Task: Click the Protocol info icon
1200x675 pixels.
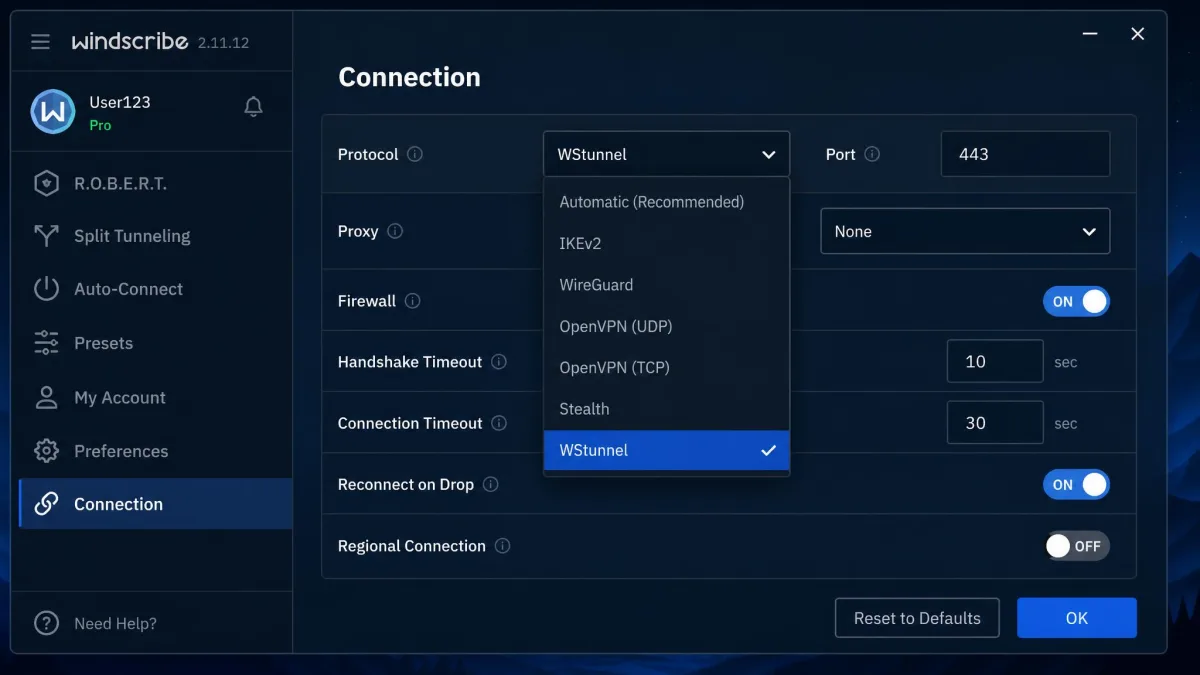Action: 415,154
